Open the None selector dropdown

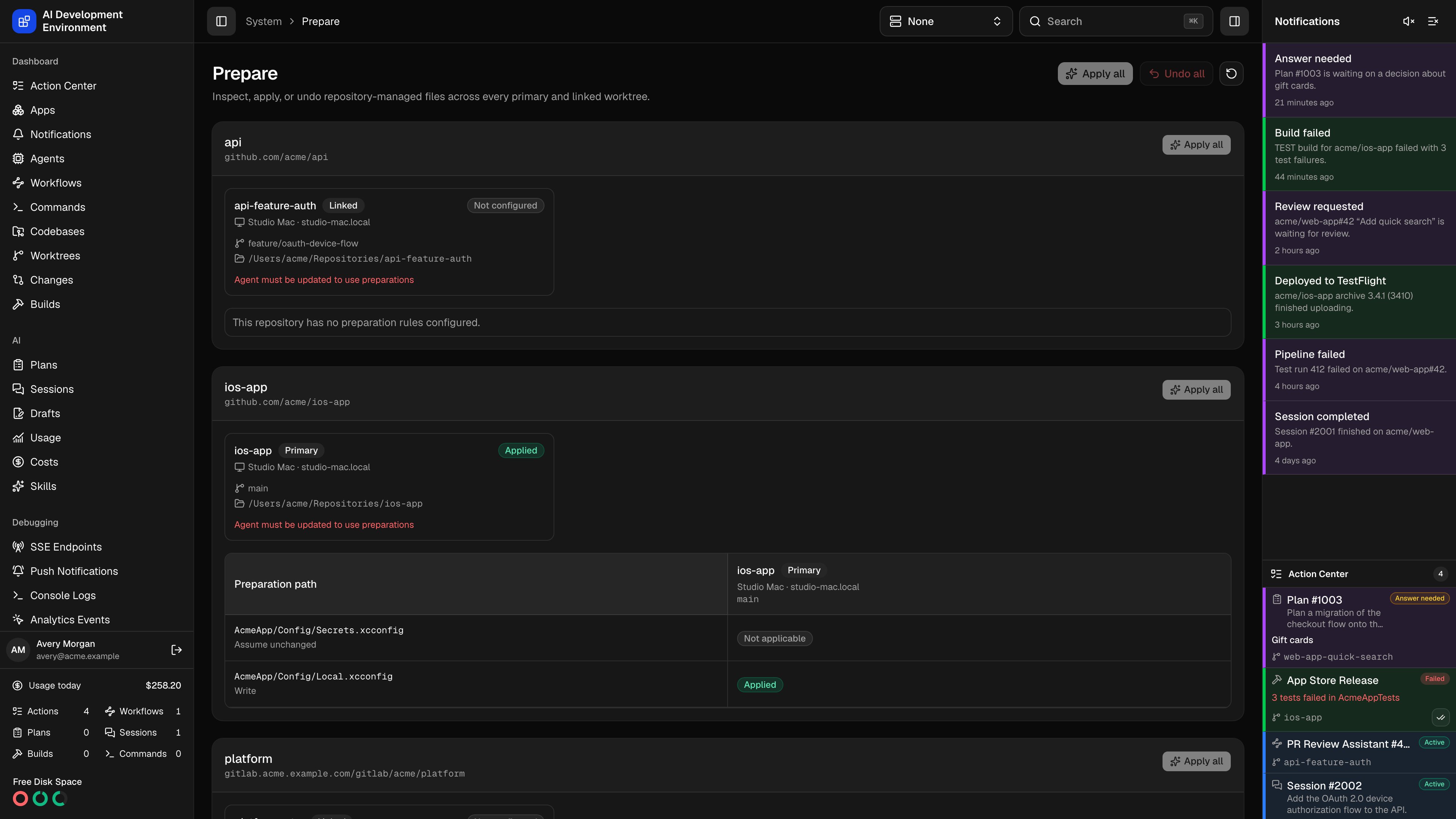pyautogui.click(x=946, y=21)
